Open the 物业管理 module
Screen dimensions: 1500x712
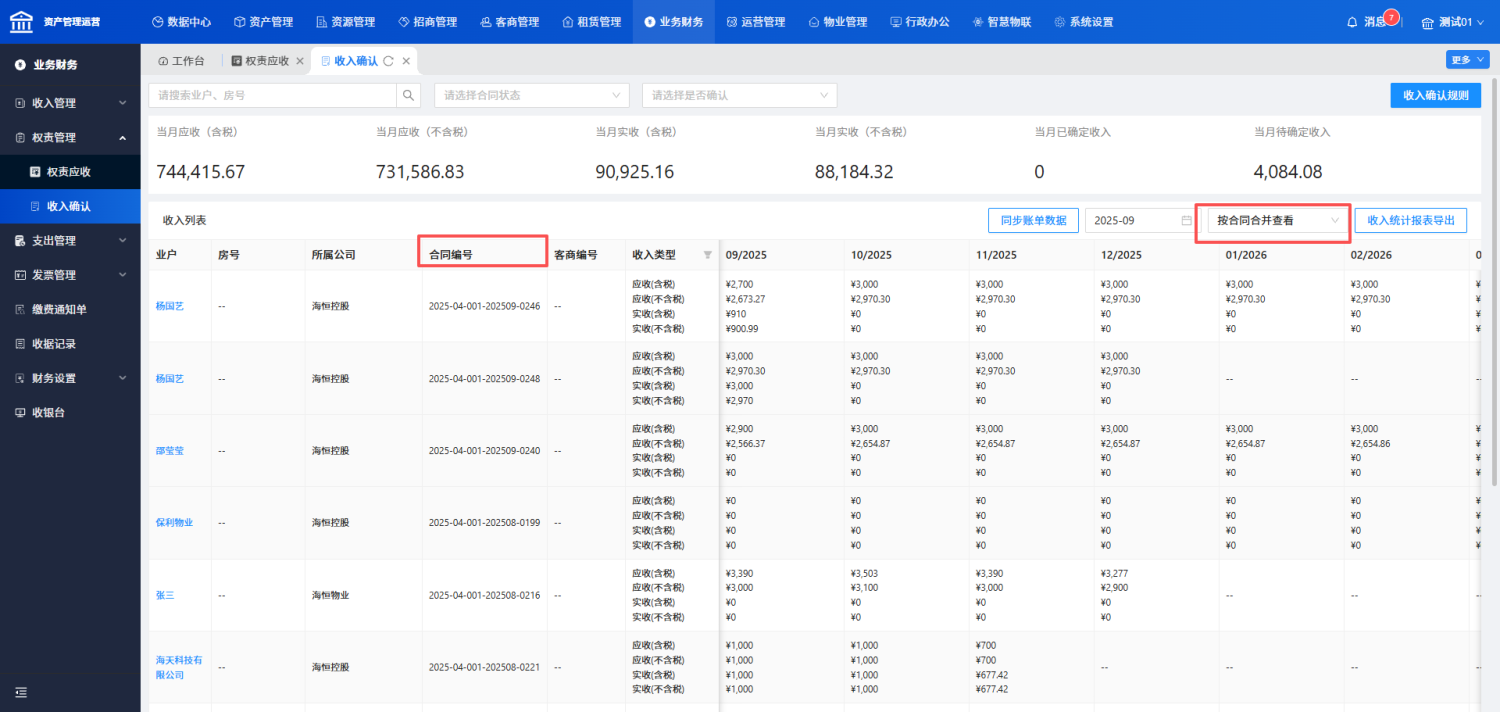coord(838,22)
